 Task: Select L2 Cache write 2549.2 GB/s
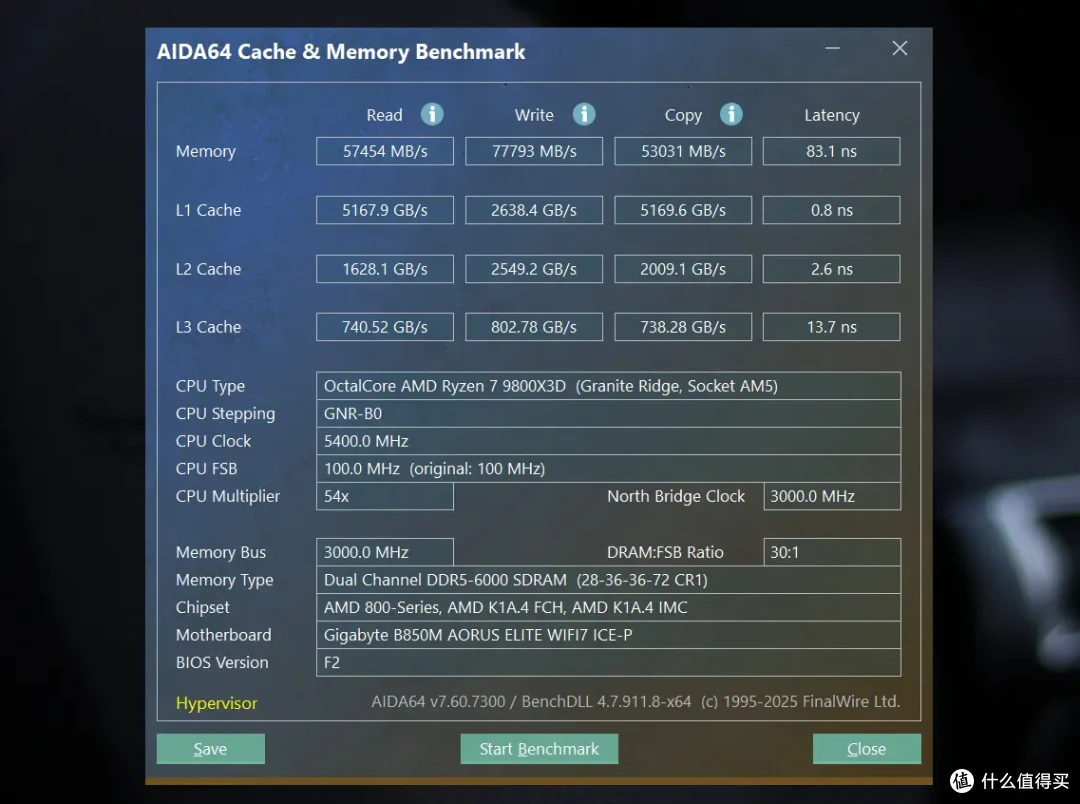[x=534, y=269]
